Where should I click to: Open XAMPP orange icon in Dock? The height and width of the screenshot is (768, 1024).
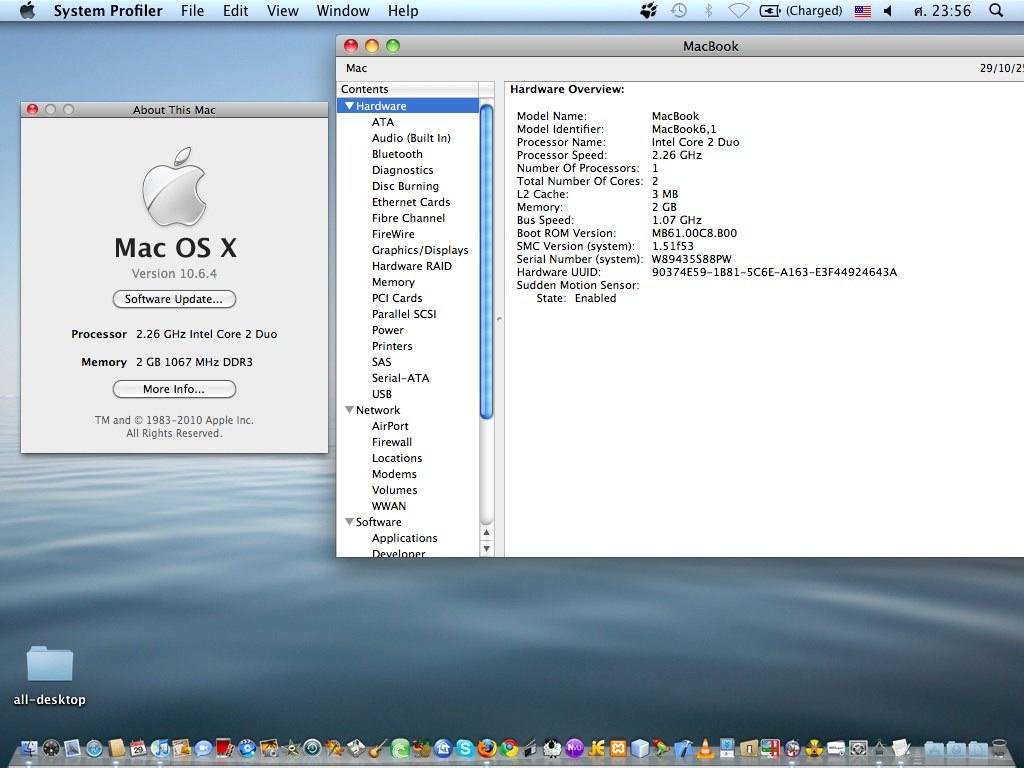pos(618,748)
